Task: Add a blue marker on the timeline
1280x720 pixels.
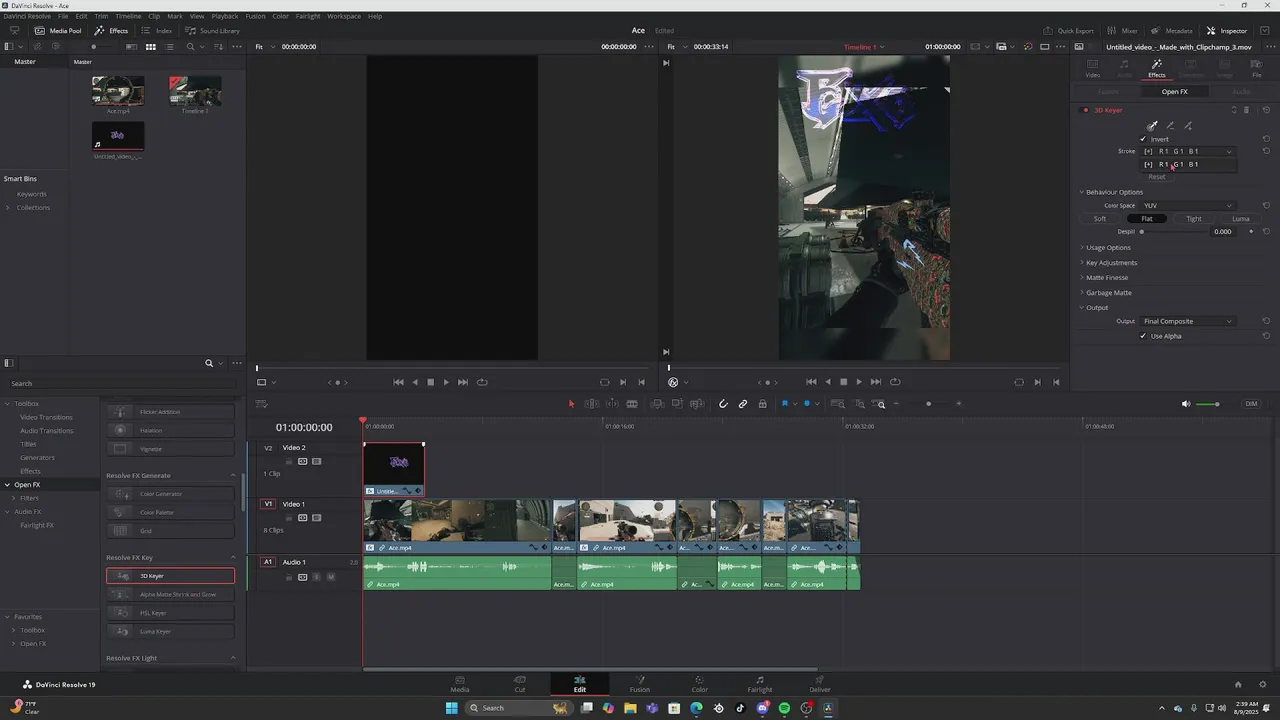Action: [x=807, y=404]
